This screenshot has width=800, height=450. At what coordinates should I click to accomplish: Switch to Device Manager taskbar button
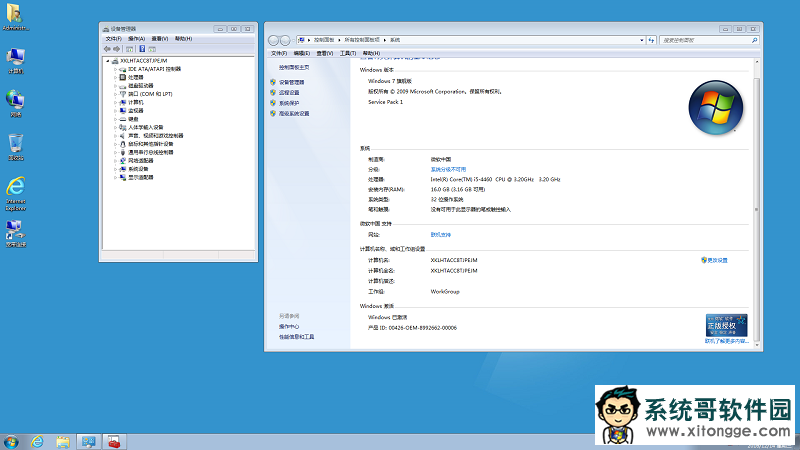[x=114, y=442]
